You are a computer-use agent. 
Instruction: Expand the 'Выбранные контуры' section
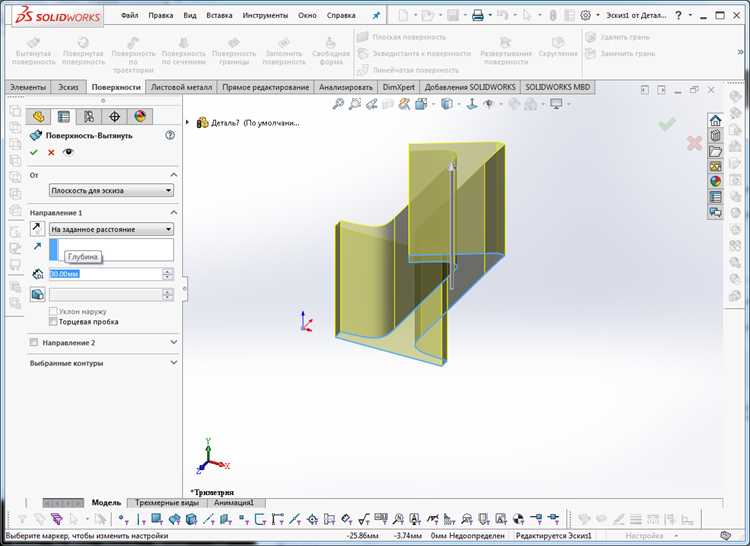[174, 363]
